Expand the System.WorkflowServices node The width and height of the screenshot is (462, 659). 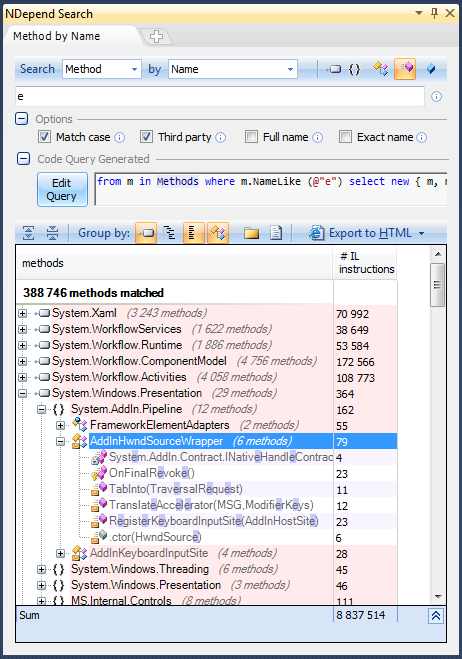coord(23,330)
